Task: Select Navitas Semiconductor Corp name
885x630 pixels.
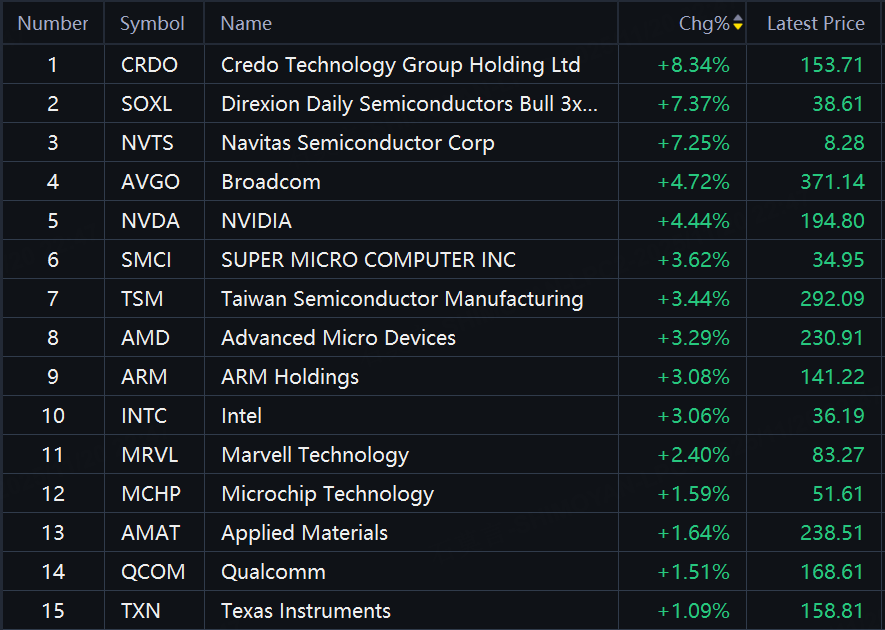Action: click(x=357, y=143)
